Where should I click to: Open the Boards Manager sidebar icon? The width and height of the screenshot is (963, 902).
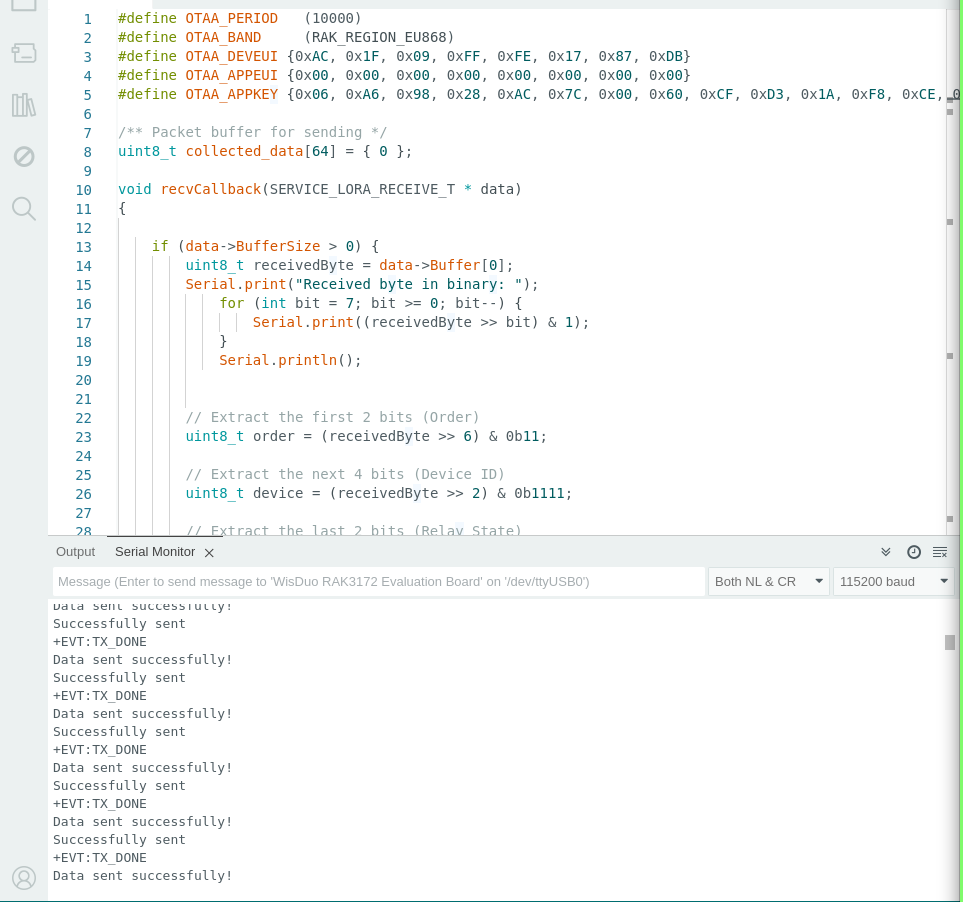pos(24,53)
